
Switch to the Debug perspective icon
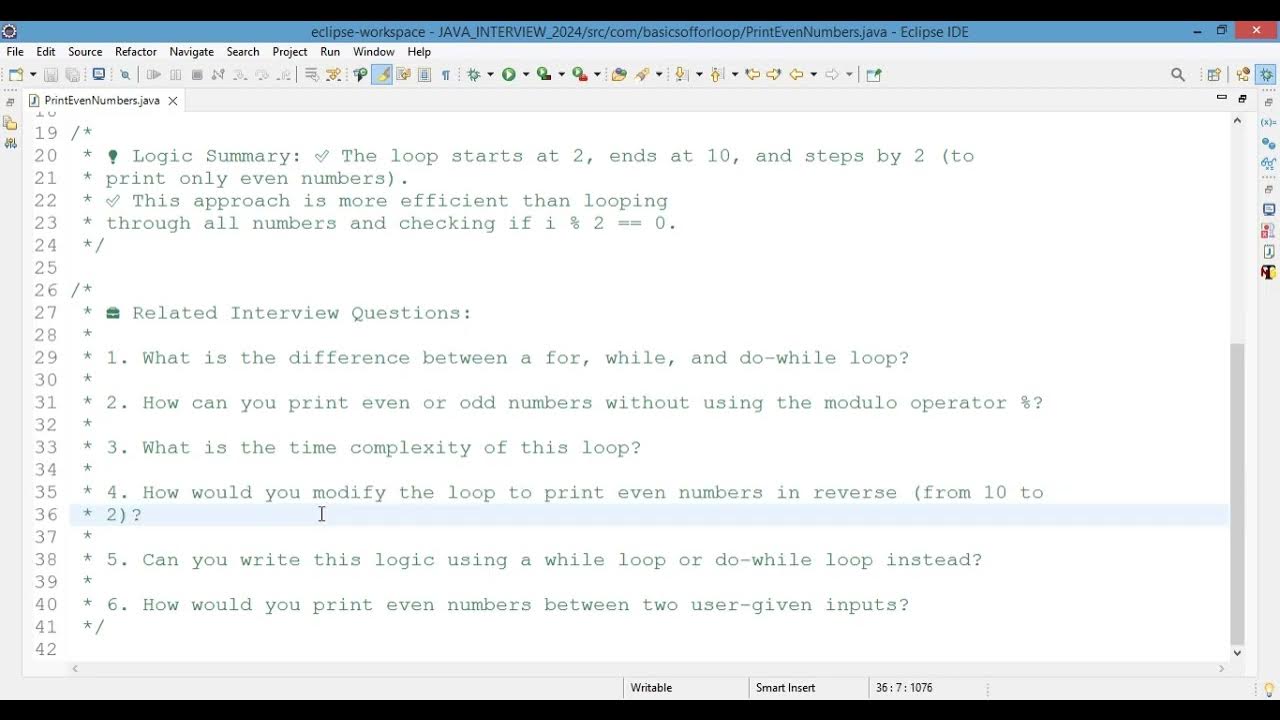(1267, 74)
